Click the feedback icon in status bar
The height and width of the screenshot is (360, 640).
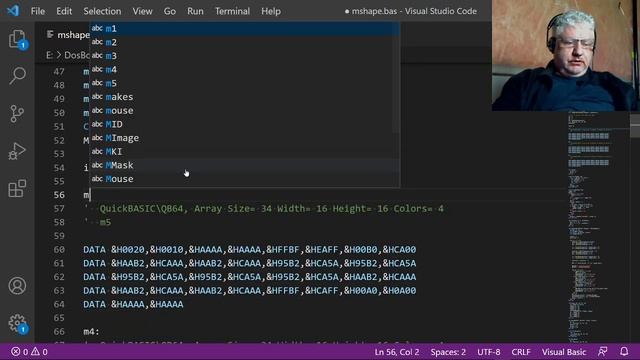click(x=602, y=351)
